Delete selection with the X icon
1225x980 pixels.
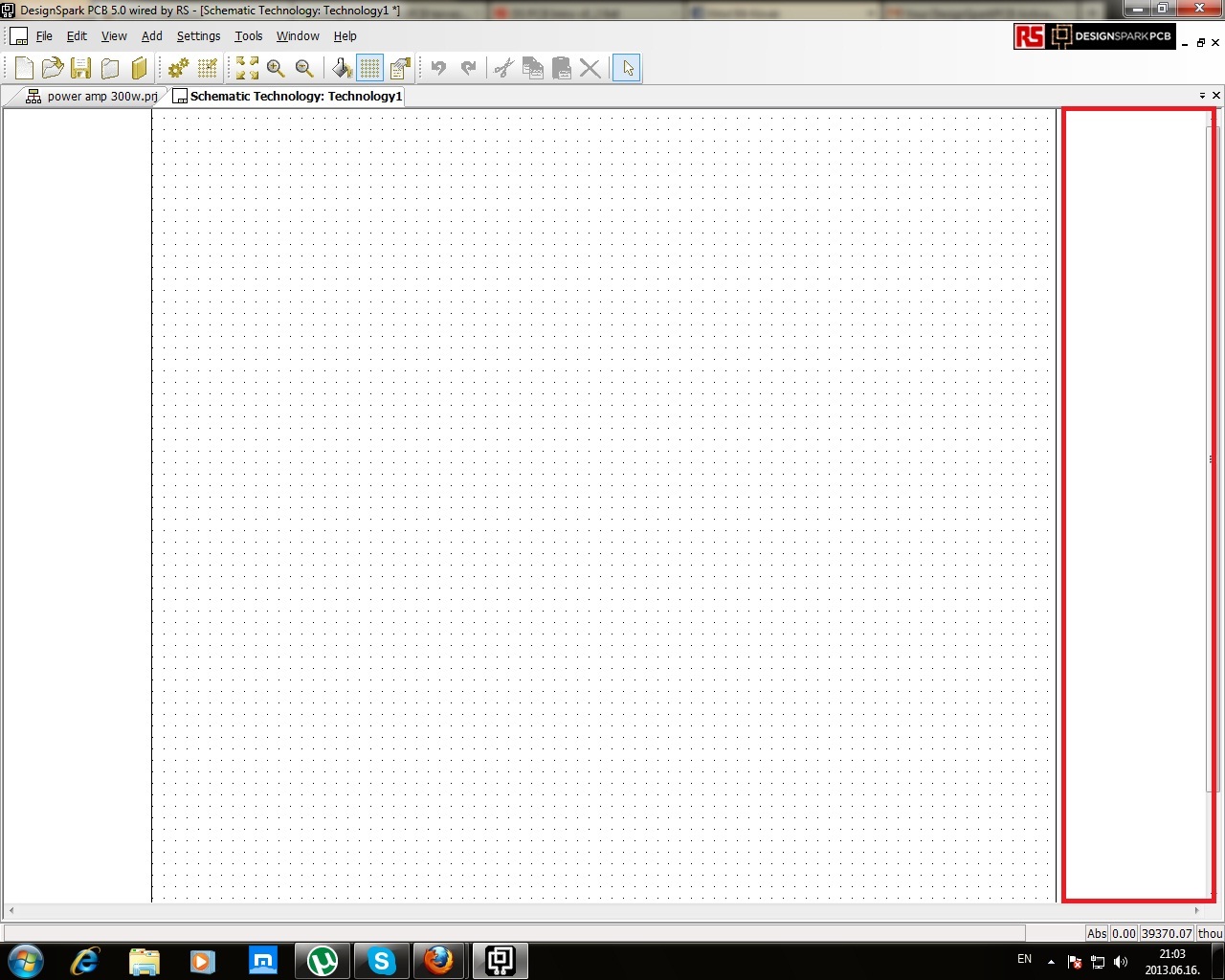point(590,68)
